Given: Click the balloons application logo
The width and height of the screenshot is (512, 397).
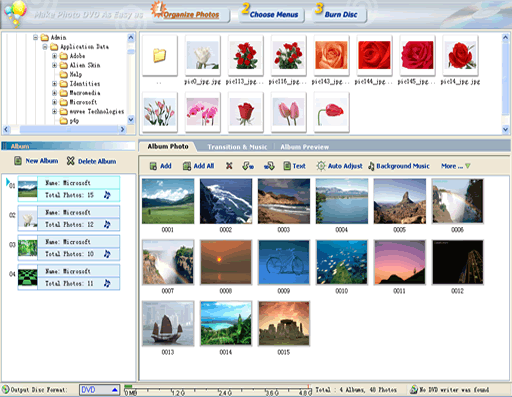Looking at the screenshot, I should click(14, 13).
